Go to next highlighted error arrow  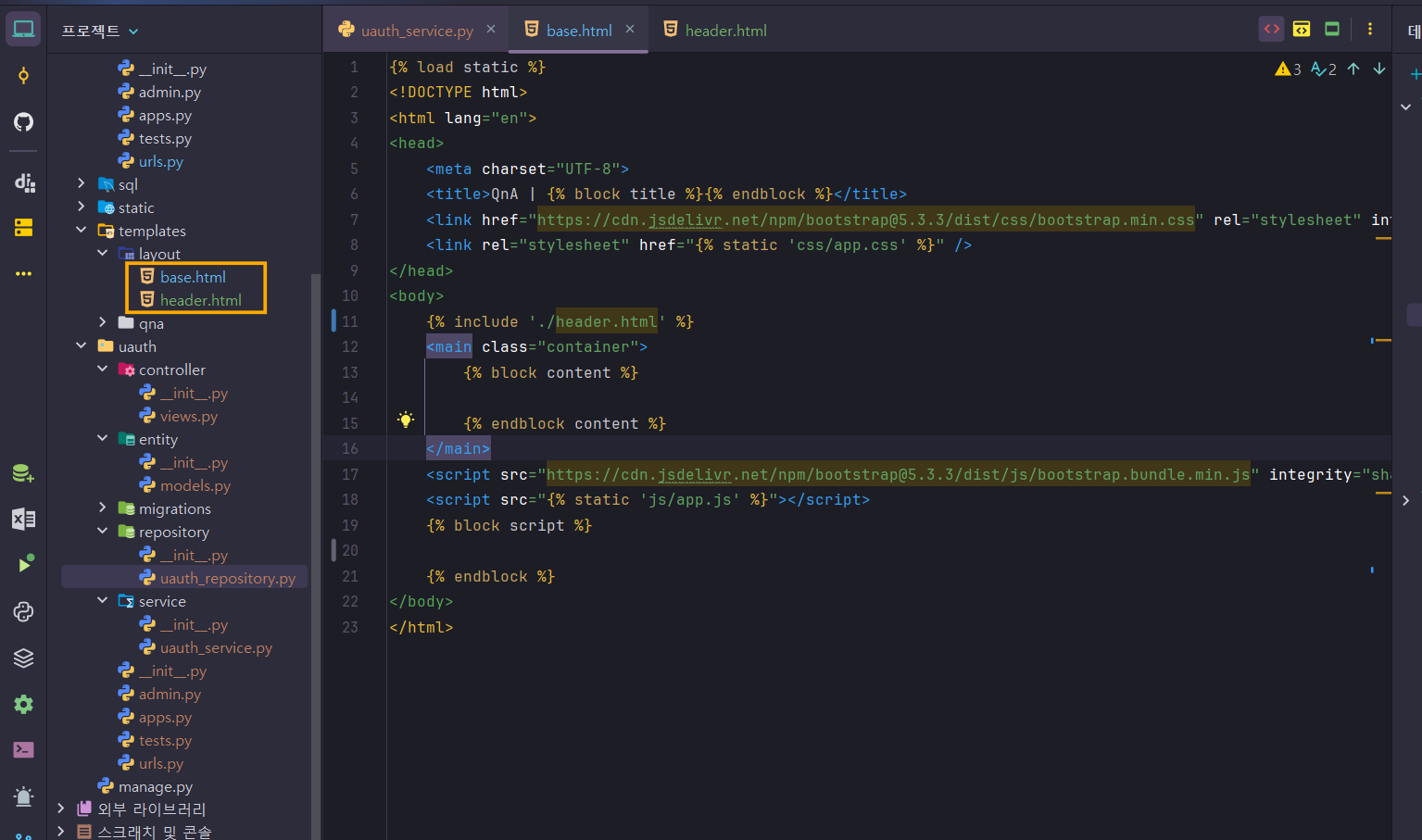(1379, 69)
